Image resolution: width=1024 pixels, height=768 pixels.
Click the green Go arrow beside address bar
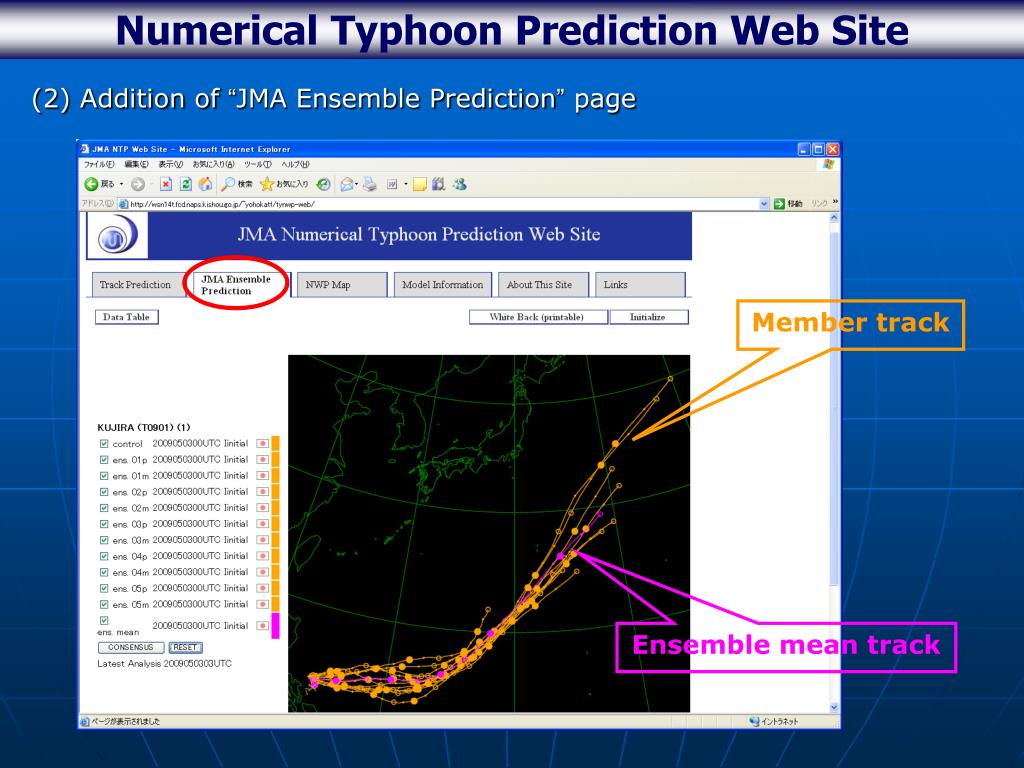point(779,204)
